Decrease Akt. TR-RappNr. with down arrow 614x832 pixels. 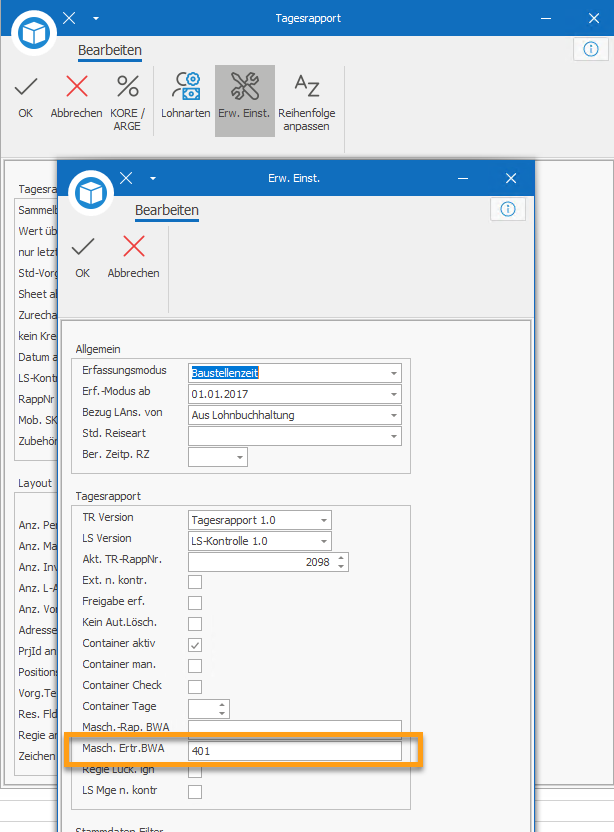coord(341,567)
